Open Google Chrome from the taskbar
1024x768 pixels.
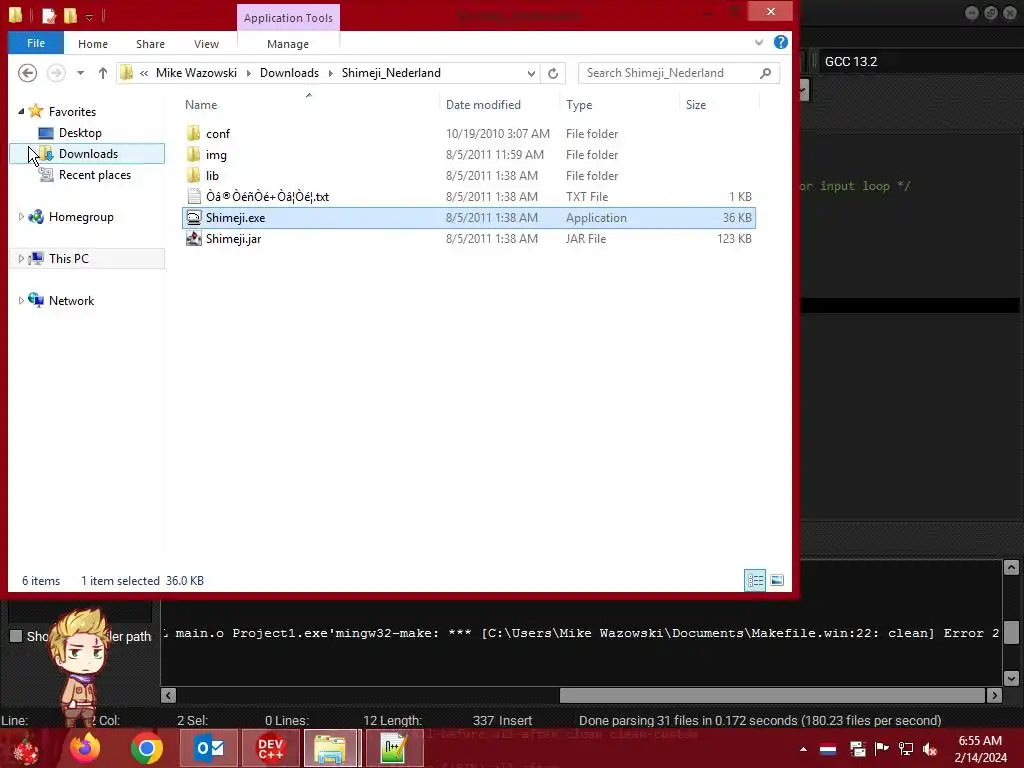point(146,748)
